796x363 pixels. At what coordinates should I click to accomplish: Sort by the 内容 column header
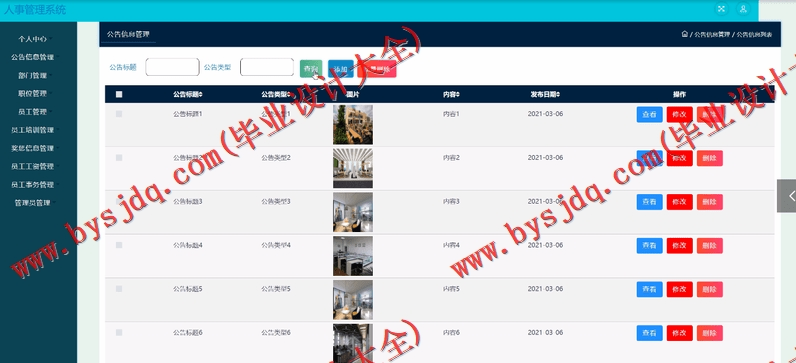[x=451, y=94]
